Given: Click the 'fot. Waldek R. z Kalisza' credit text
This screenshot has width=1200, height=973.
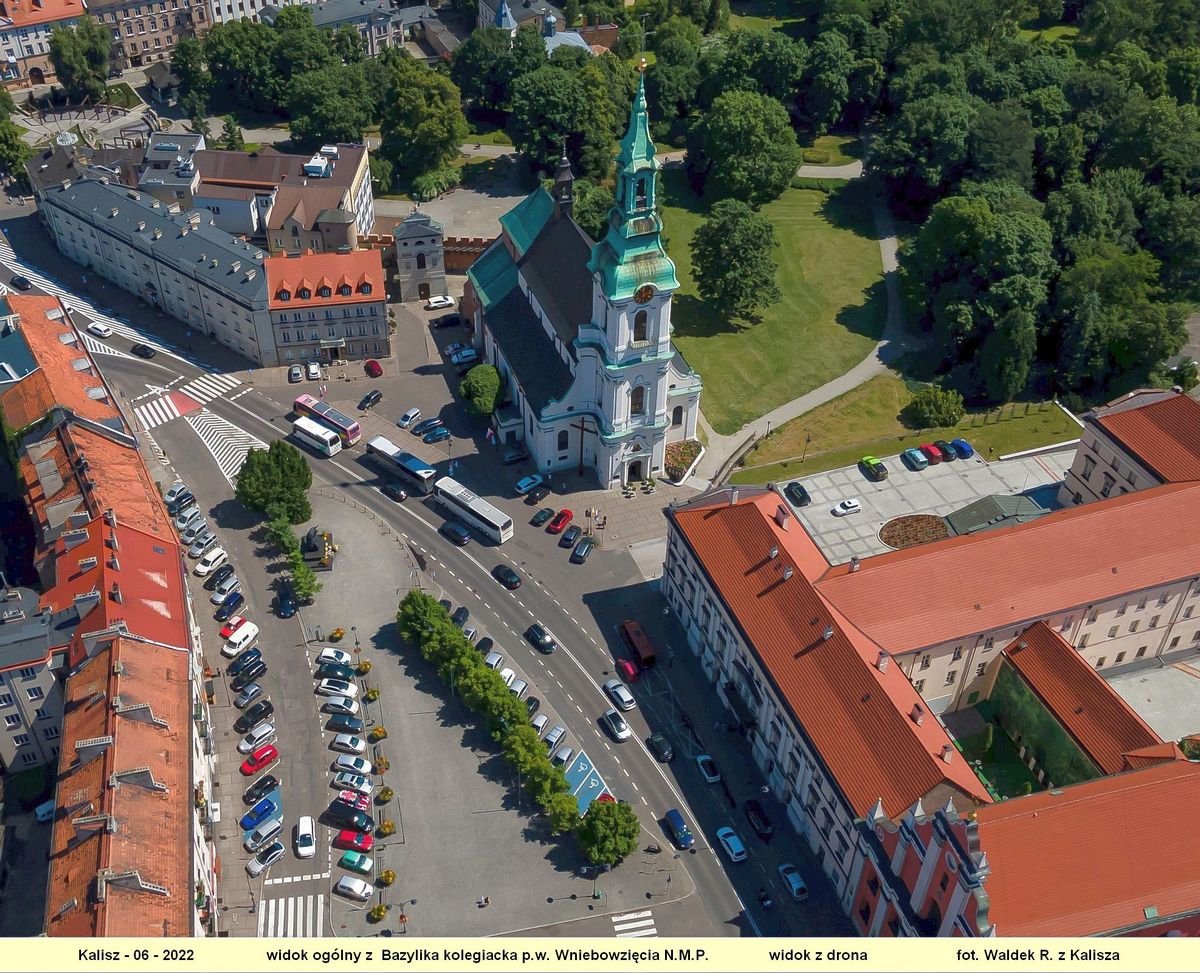Looking at the screenshot, I should [1038, 955].
